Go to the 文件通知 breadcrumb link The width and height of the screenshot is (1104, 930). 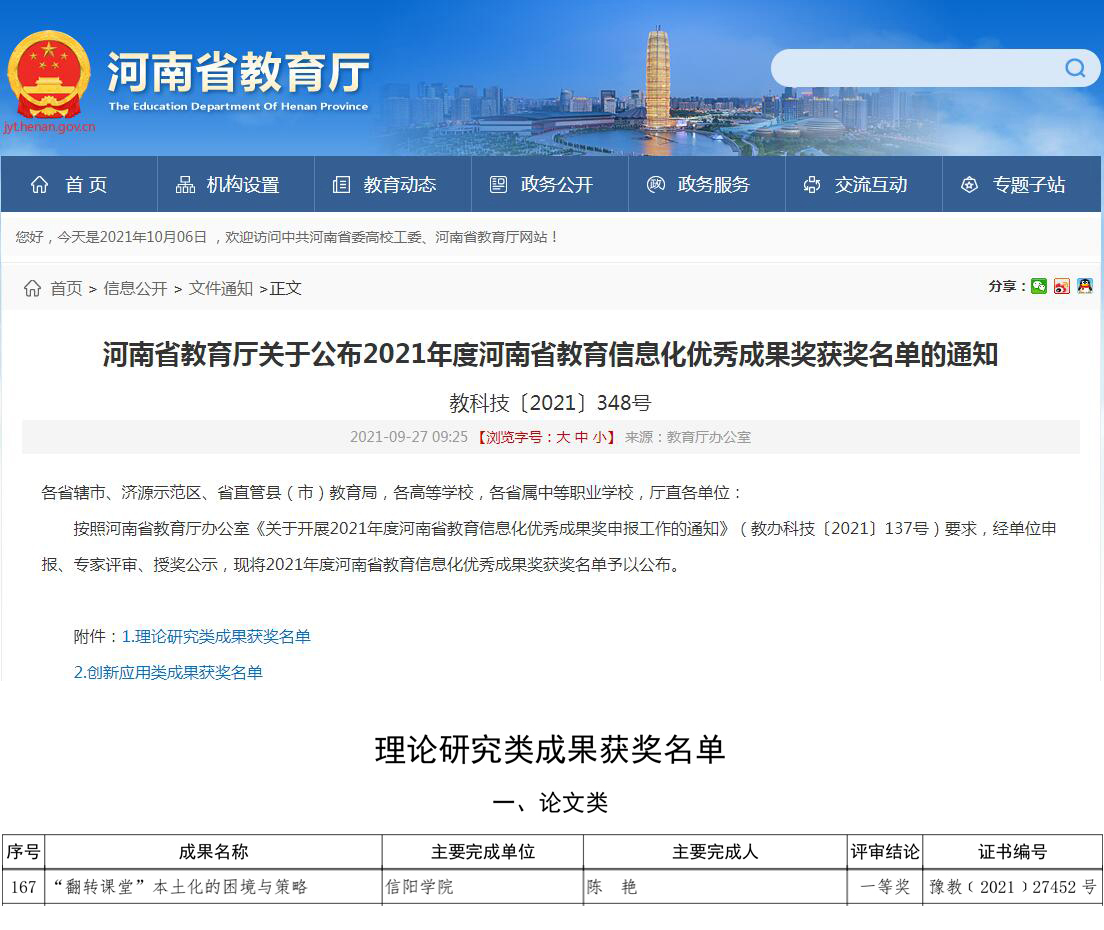pyautogui.click(x=221, y=288)
